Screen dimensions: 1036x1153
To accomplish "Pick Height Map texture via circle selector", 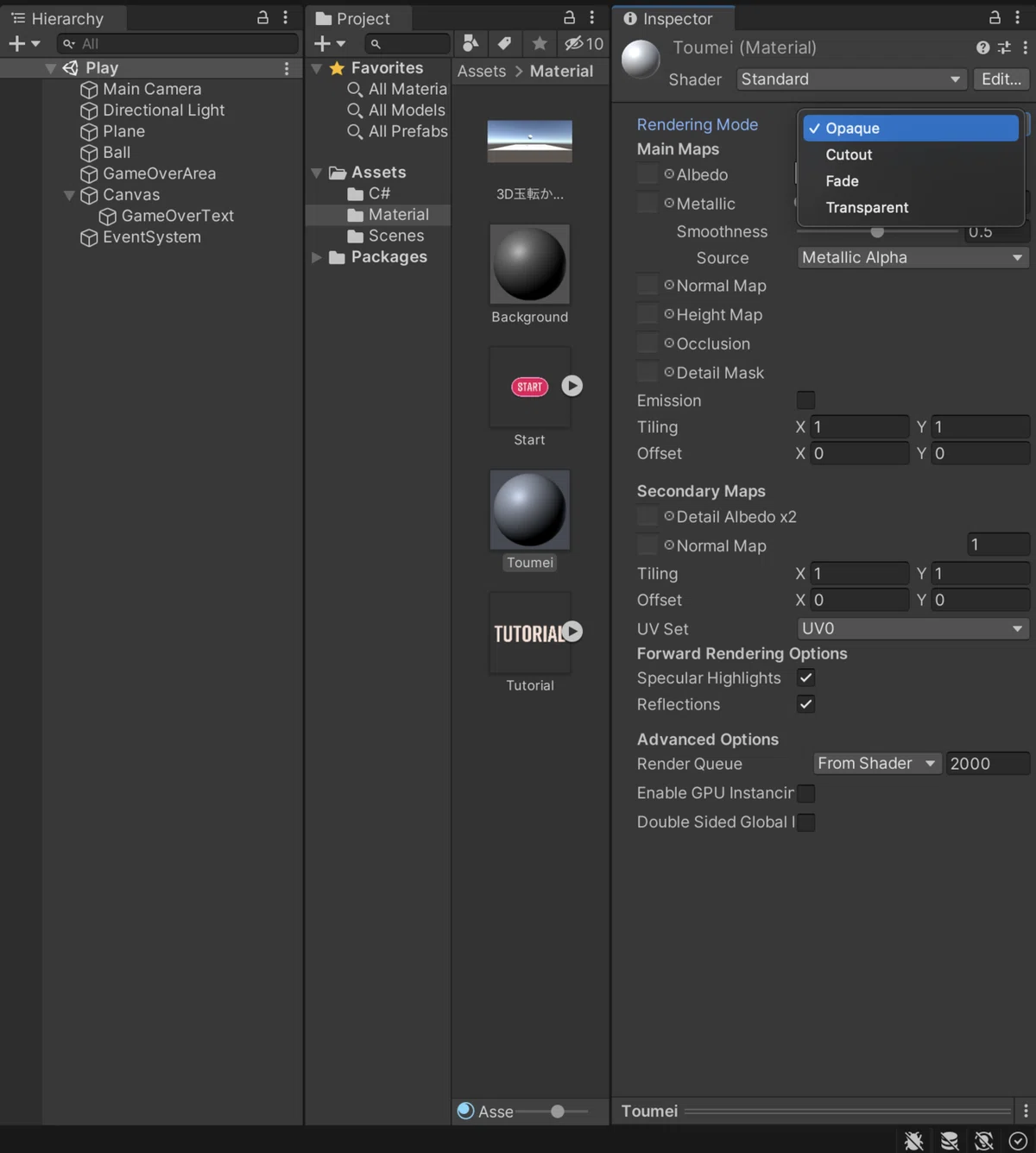I will 669,314.
